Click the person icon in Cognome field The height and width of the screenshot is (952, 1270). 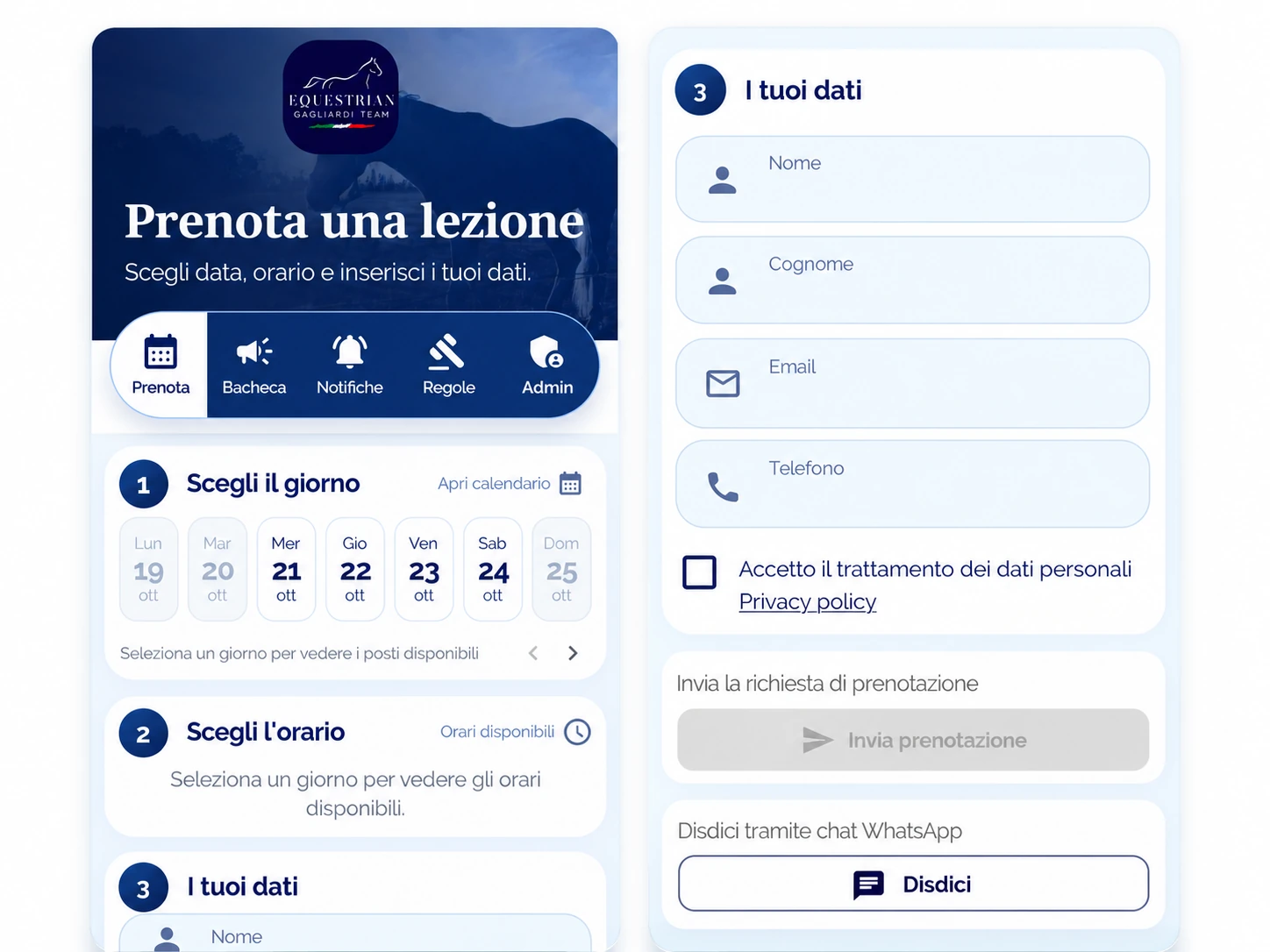pos(723,281)
